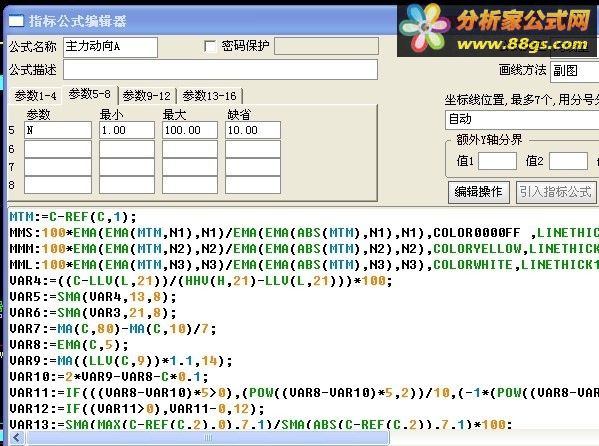Click the 缺省 field showing 10.00
Viewport: 599px width, 446px height.
(253, 130)
